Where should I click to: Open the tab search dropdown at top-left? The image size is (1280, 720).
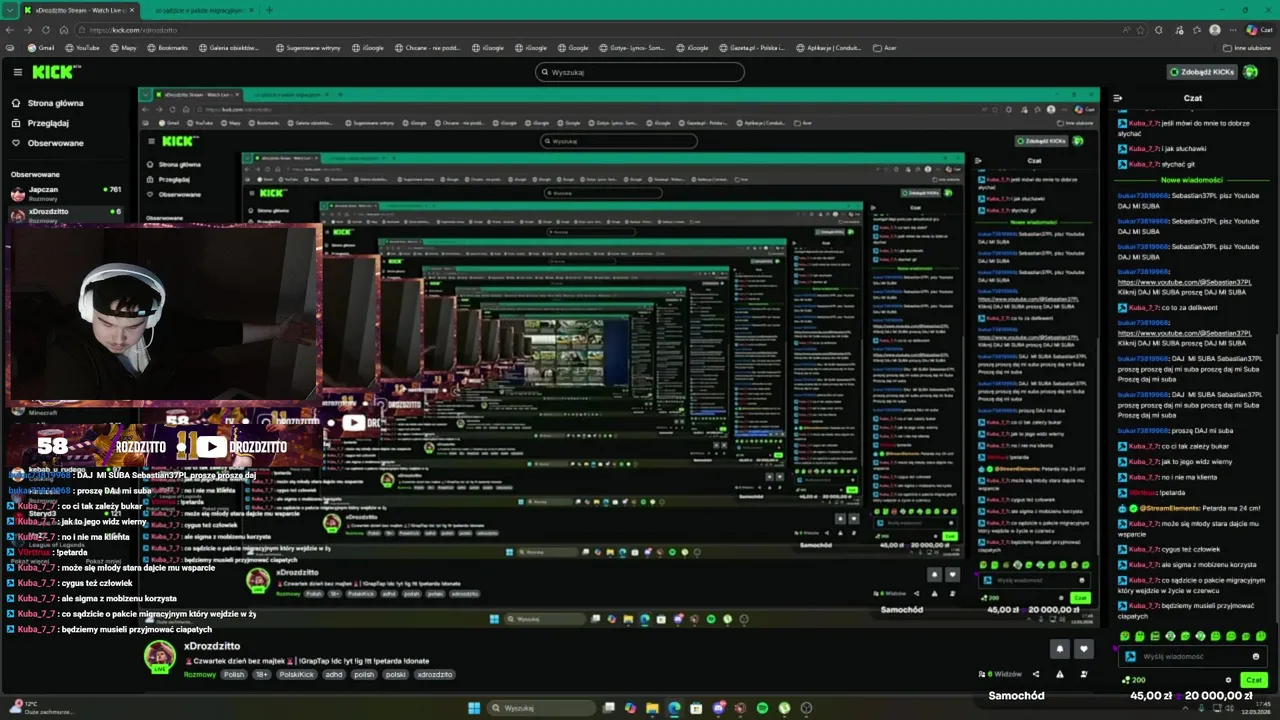[x=10, y=10]
